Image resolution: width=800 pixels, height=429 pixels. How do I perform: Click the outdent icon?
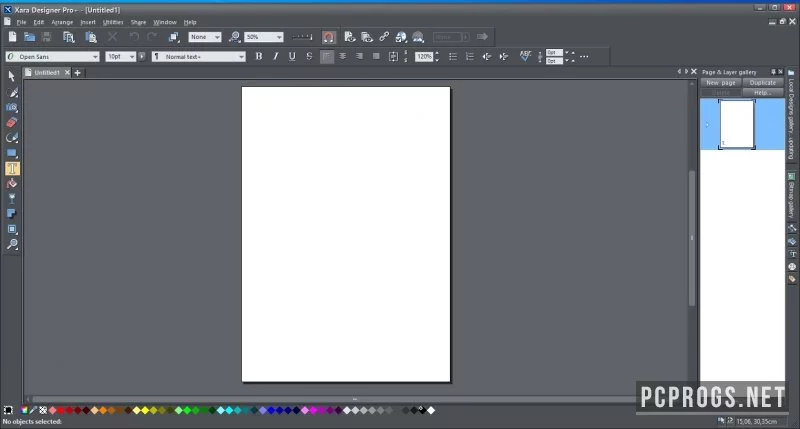point(487,56)
